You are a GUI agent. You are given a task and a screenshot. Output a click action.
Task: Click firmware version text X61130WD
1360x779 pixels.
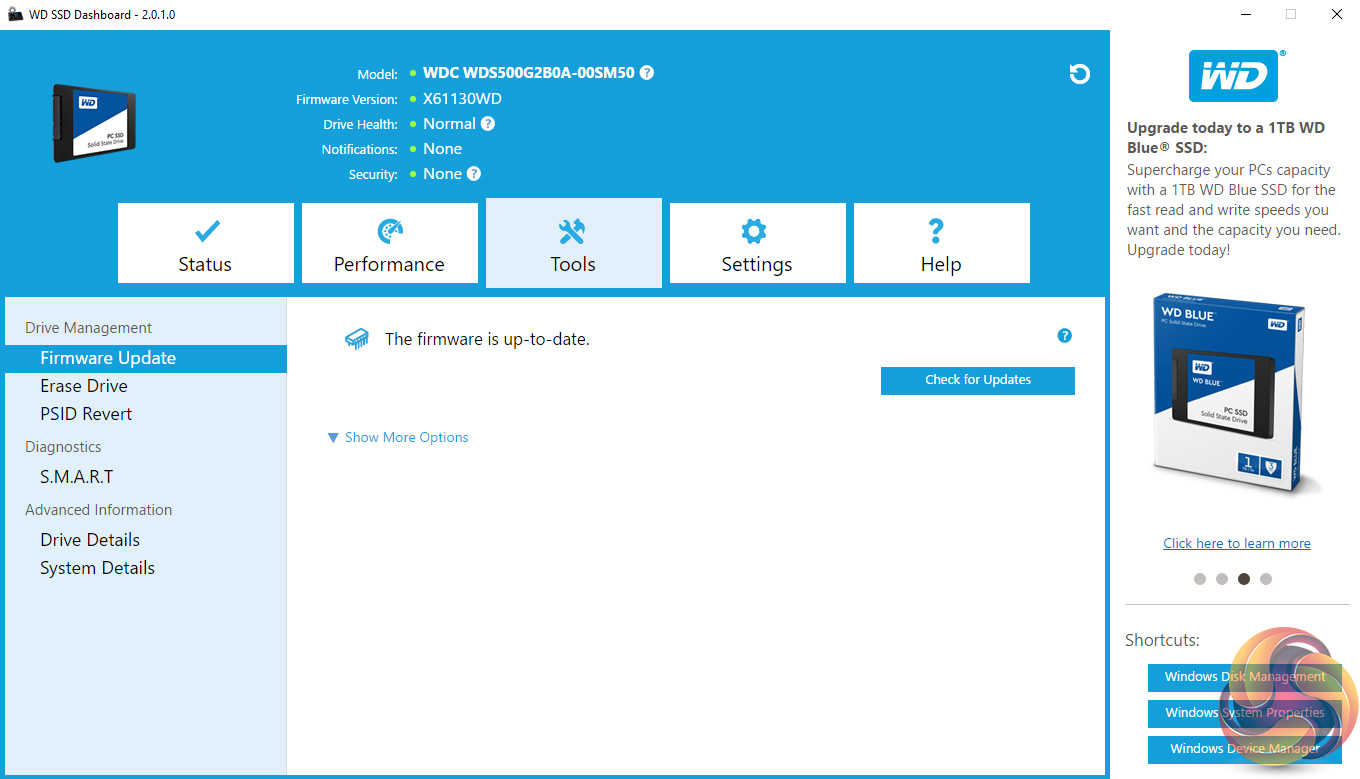[462, 99]
